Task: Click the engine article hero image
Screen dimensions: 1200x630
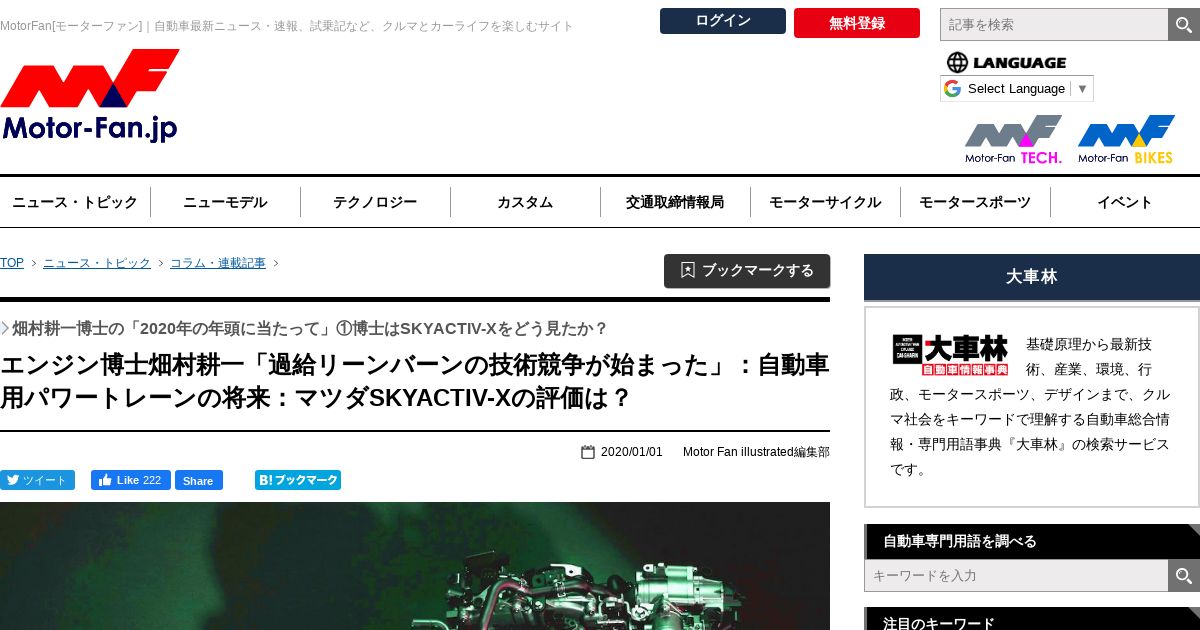Action: point(415,566)
